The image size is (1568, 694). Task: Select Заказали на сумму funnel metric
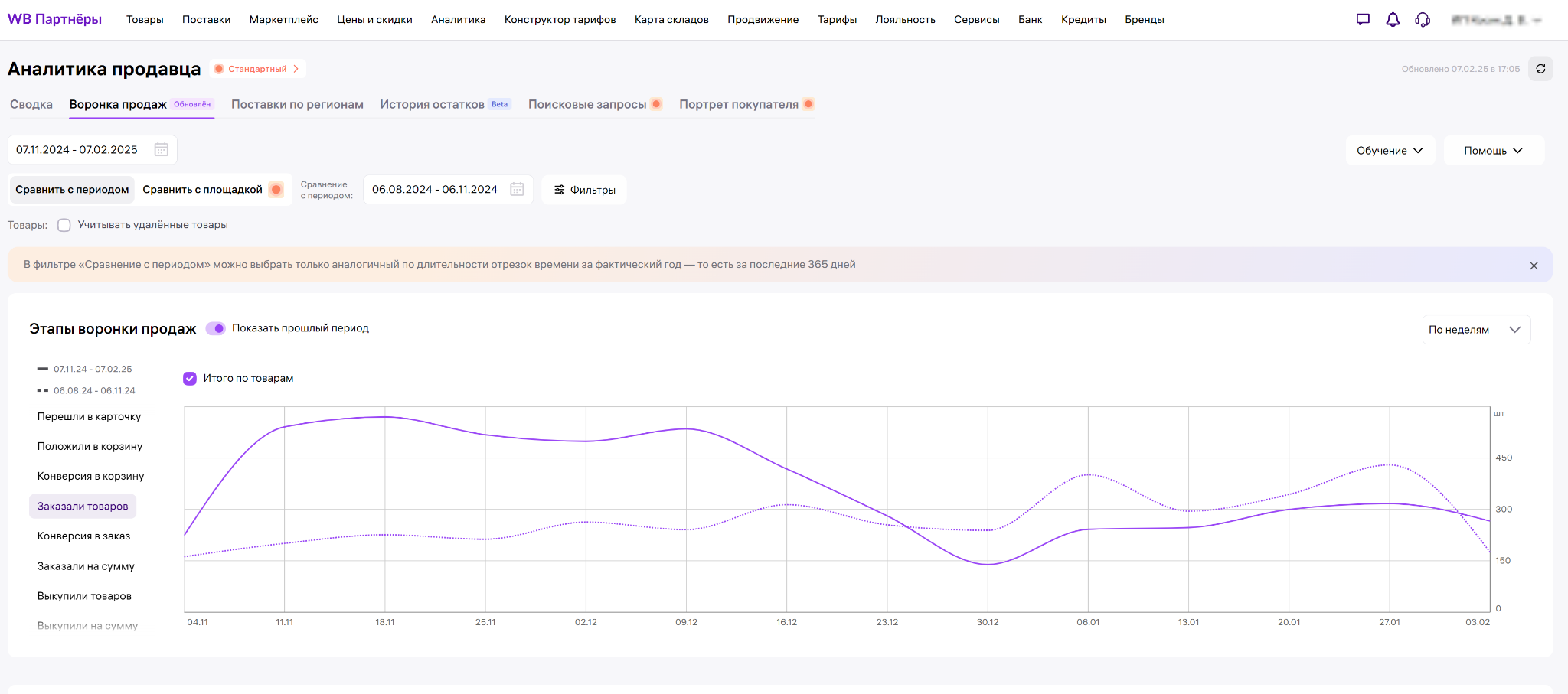(x=86, y=566)
